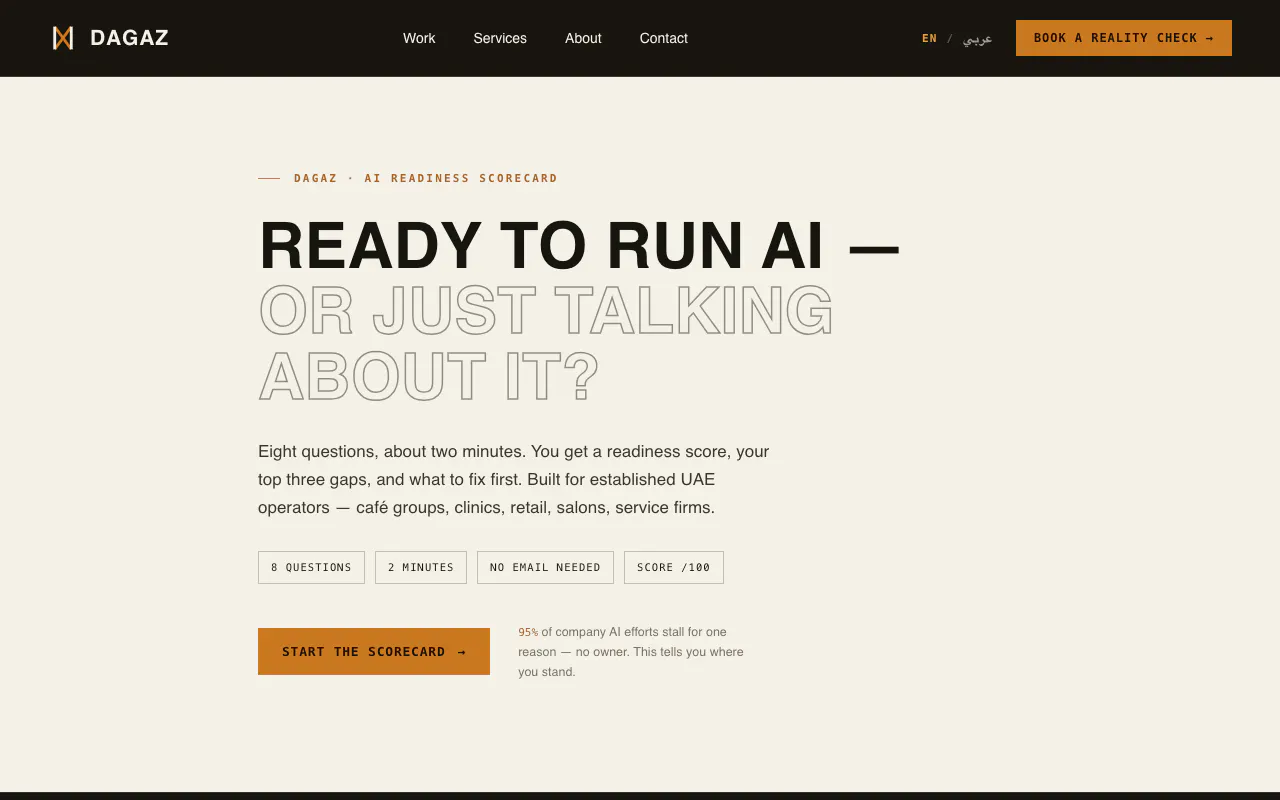Click the 2 Minutes tag
Image resolution: width=1280 pixels, height=800 pixels.
(421, 567)
